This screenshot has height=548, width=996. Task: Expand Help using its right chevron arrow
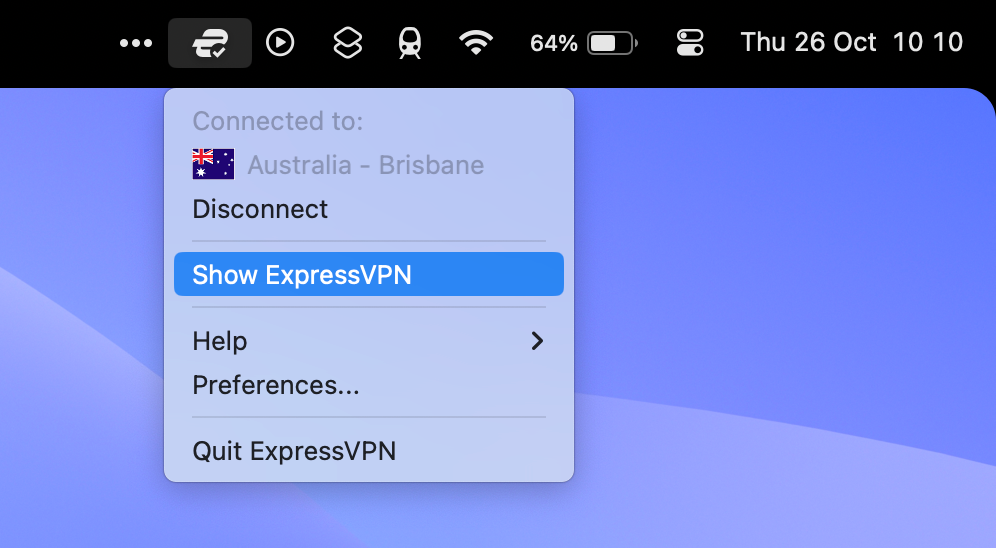click(538, 341)
